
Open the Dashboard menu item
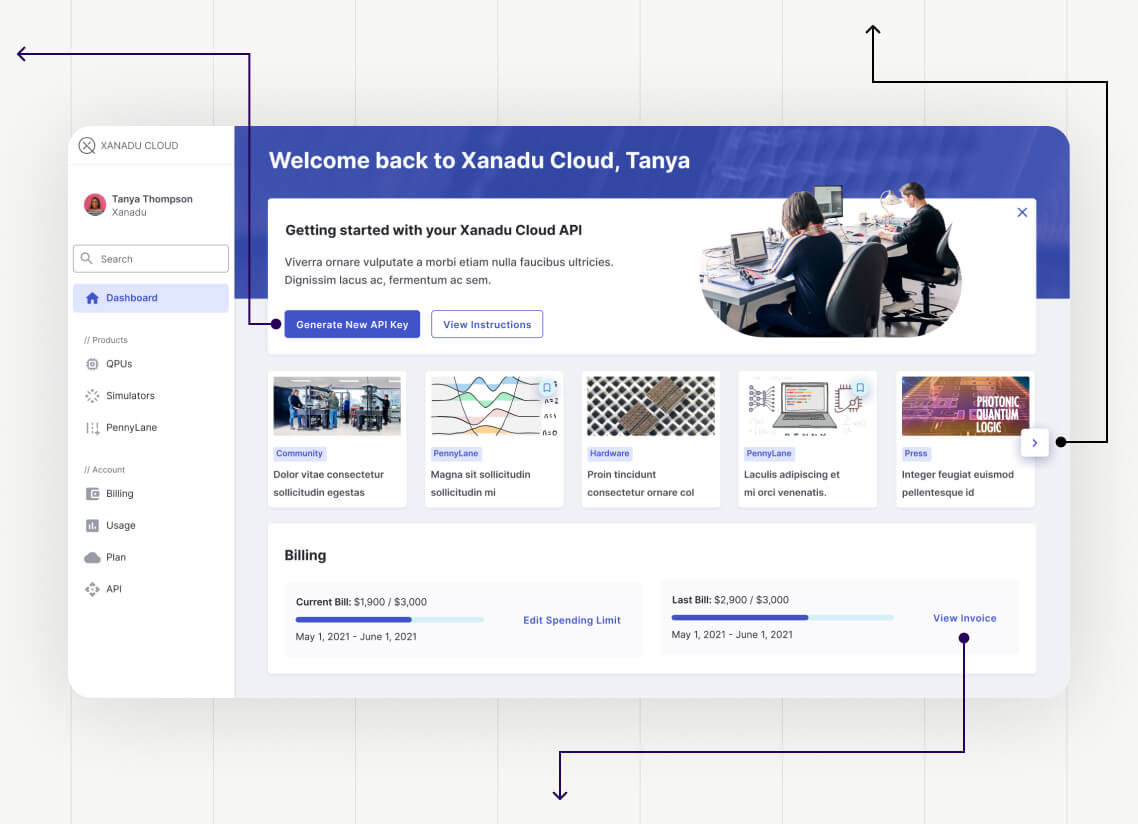151,298
